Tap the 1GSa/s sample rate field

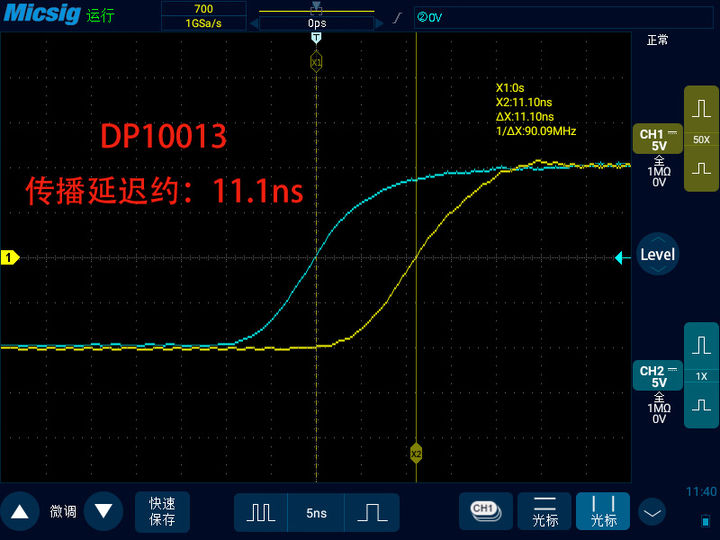tap(203, 23)
